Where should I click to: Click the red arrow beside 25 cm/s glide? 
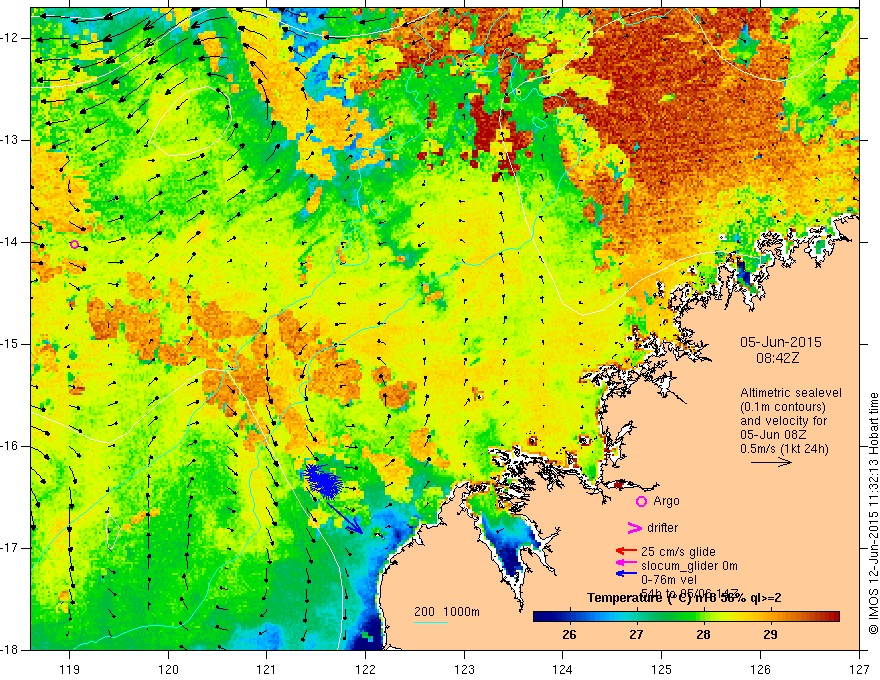(x=626, y=551)
